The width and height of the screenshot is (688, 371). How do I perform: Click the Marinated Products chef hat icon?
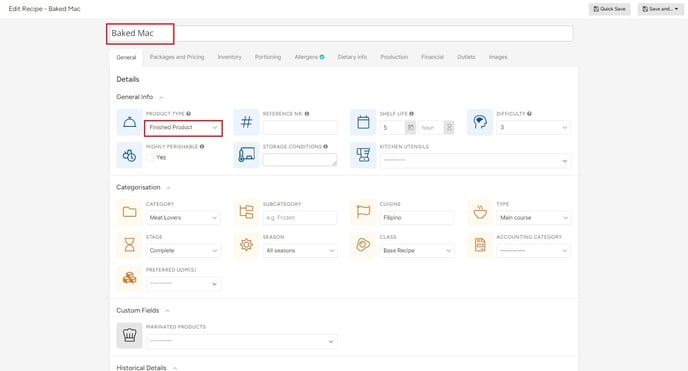pos(129,335)
